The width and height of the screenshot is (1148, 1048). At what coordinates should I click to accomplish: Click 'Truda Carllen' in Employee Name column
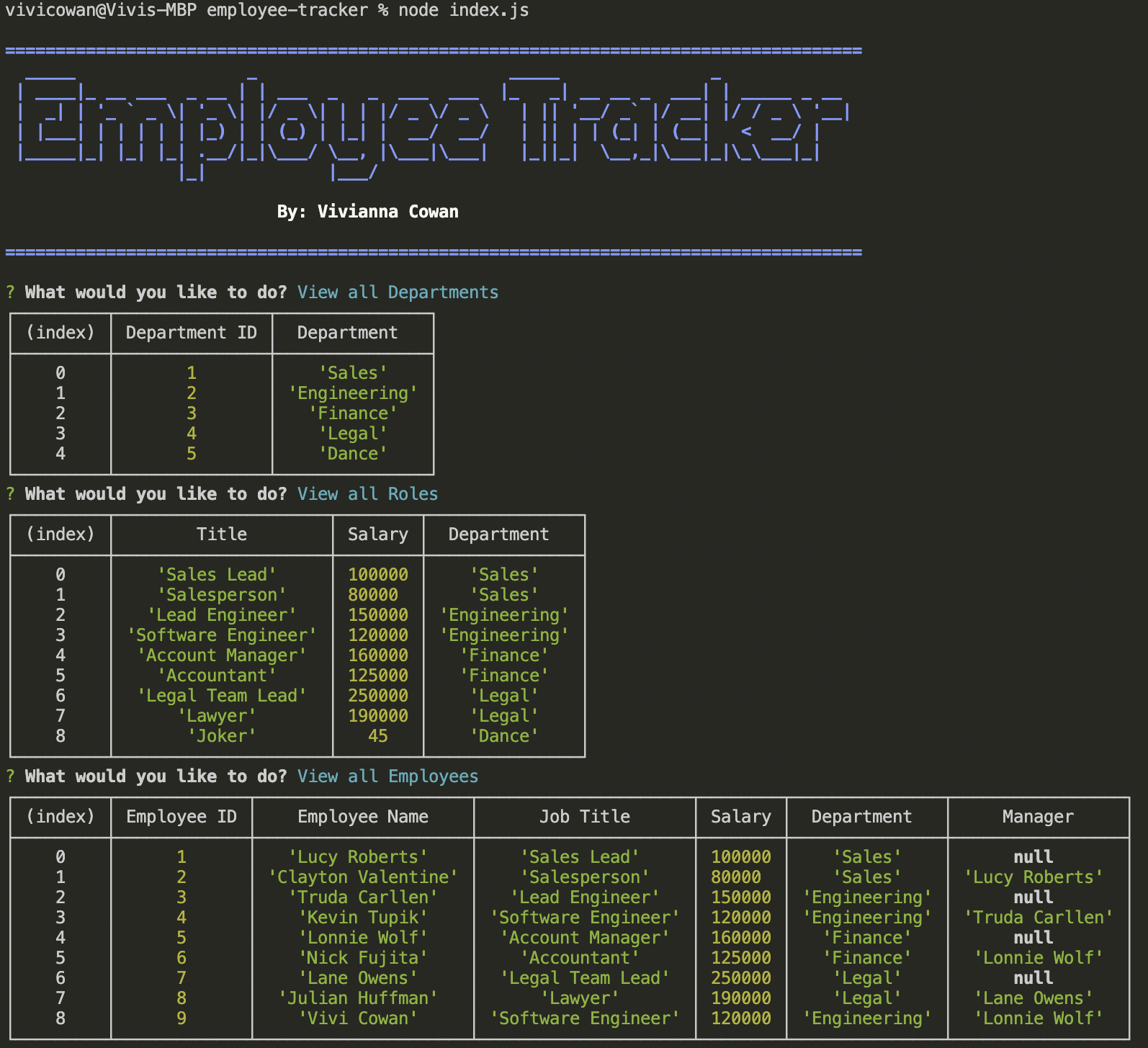pyautogui.click(x=363, y=897)
